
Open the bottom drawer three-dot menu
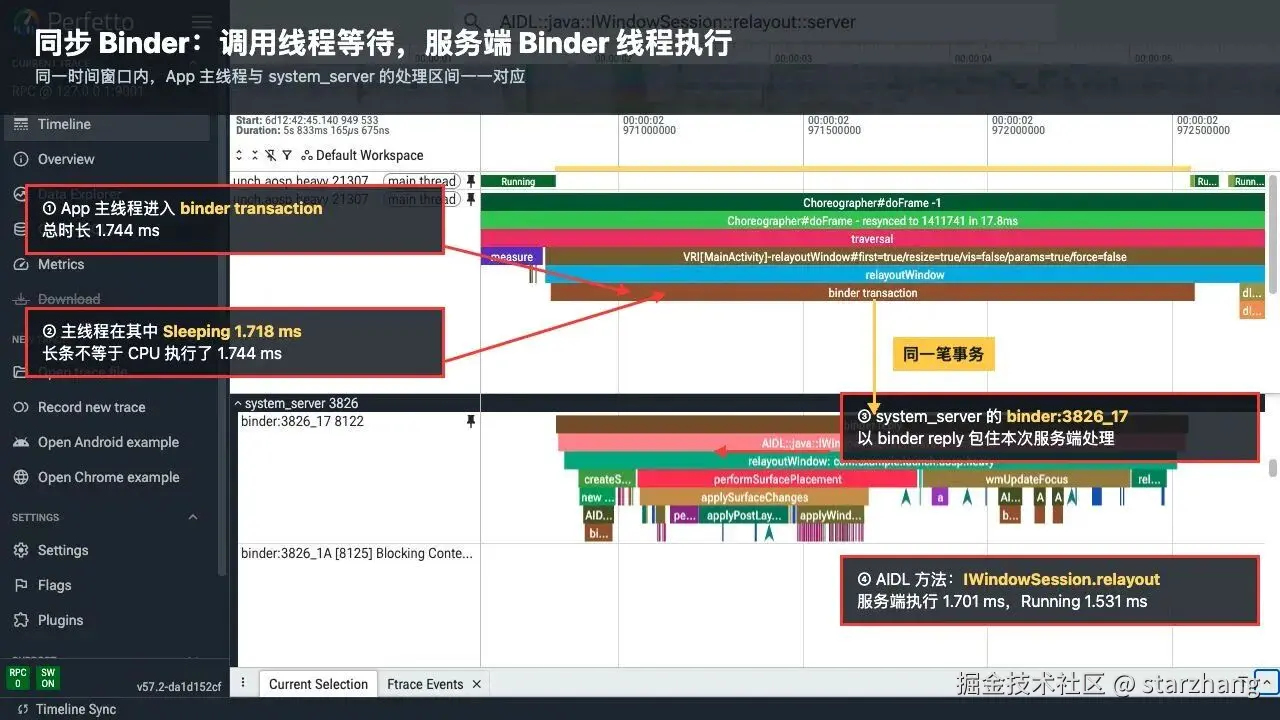click(242, 683)
